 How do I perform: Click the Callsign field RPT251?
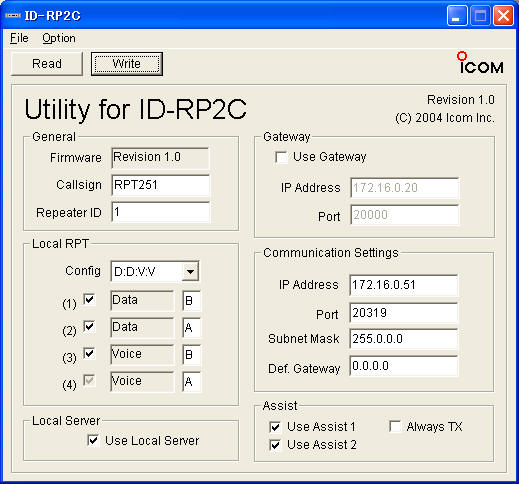click(x=160, y=185)
